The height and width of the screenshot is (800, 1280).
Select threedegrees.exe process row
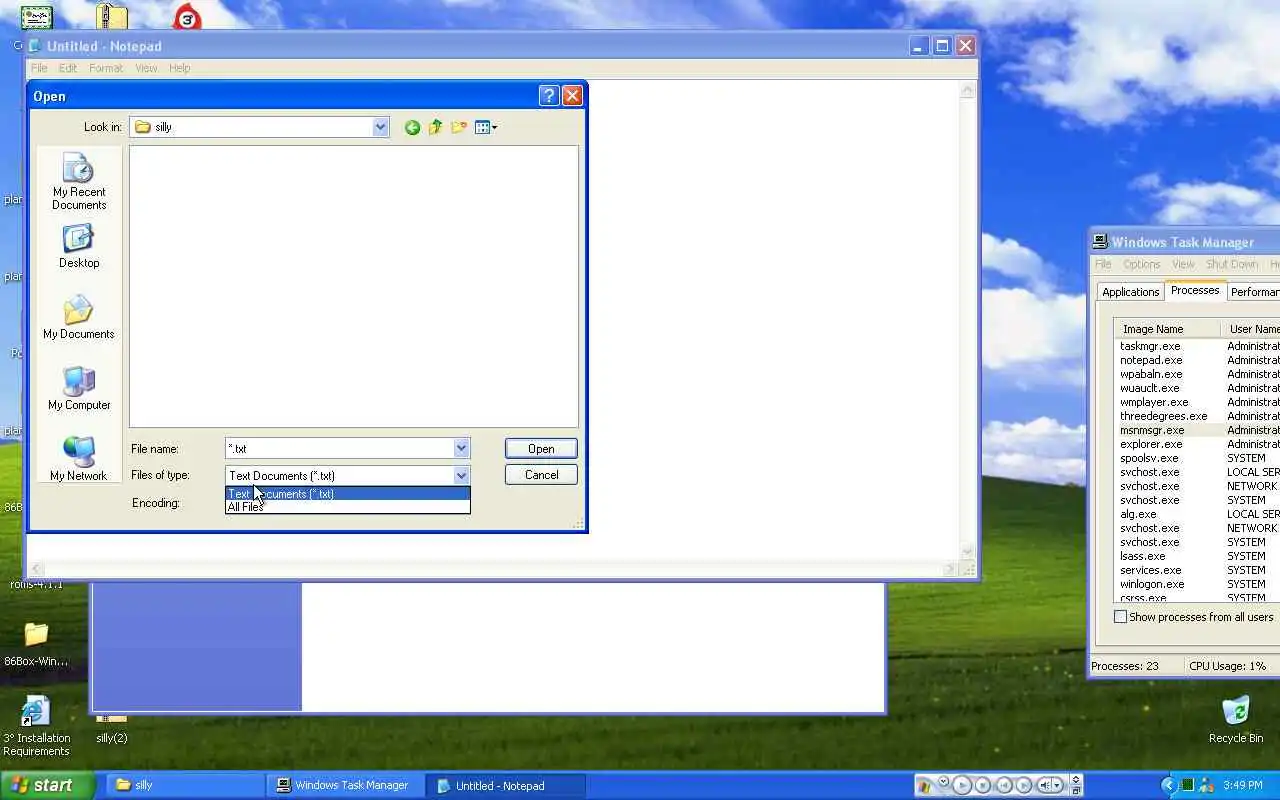click(x=1197, y=416)
